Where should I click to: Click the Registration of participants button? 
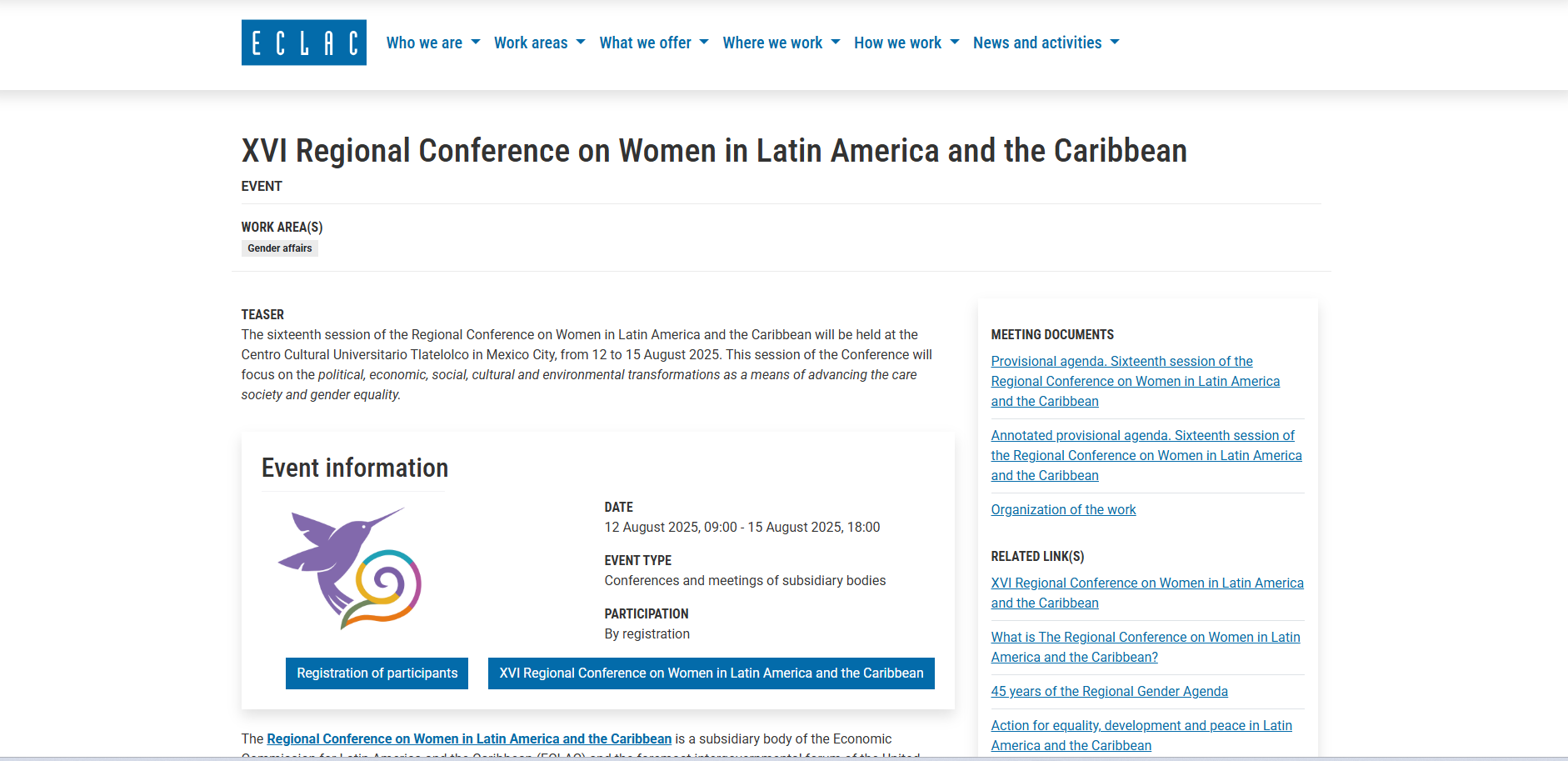click(377, 673)
